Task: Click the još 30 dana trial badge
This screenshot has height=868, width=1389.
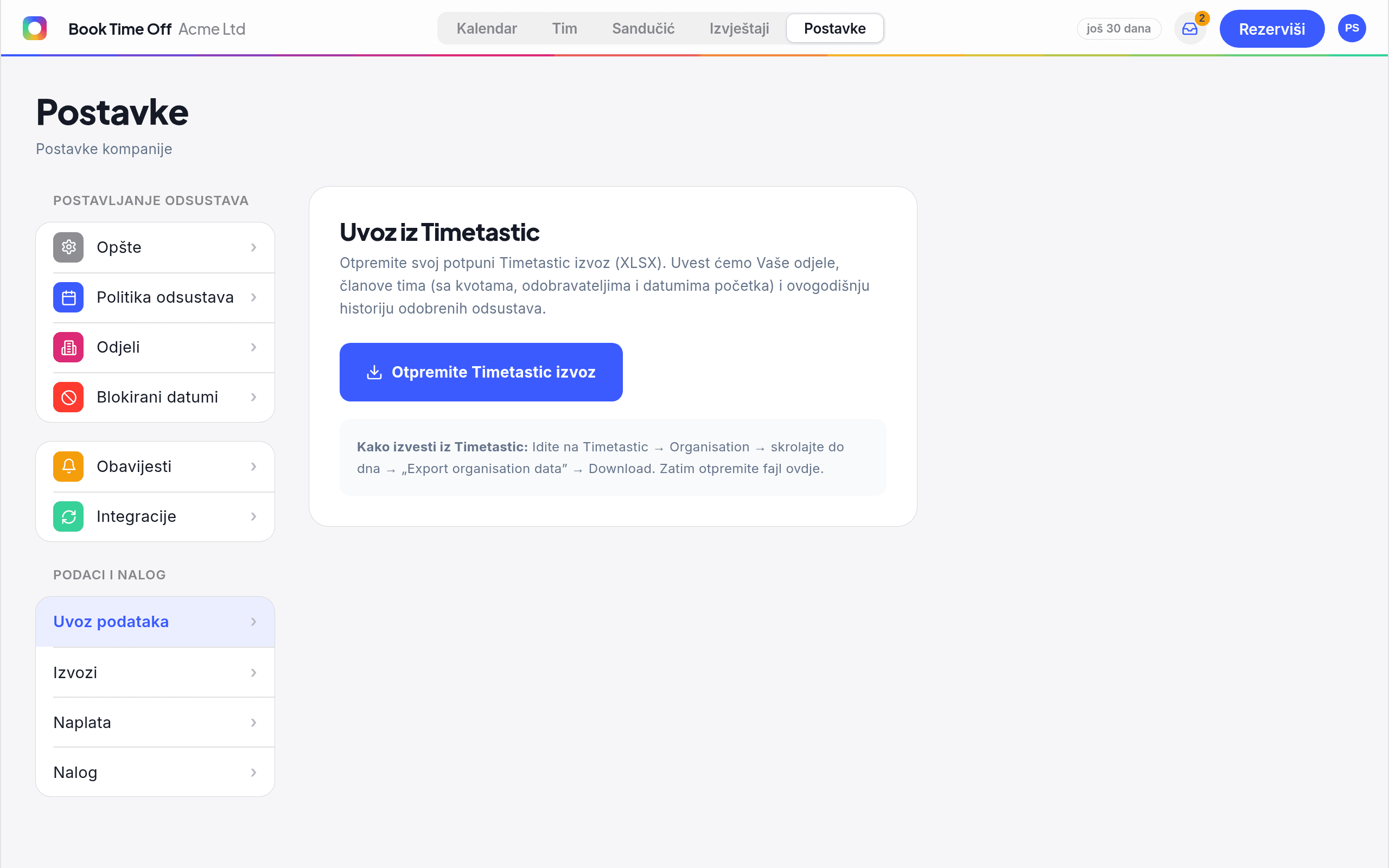Action: [x=1119, y=29]
